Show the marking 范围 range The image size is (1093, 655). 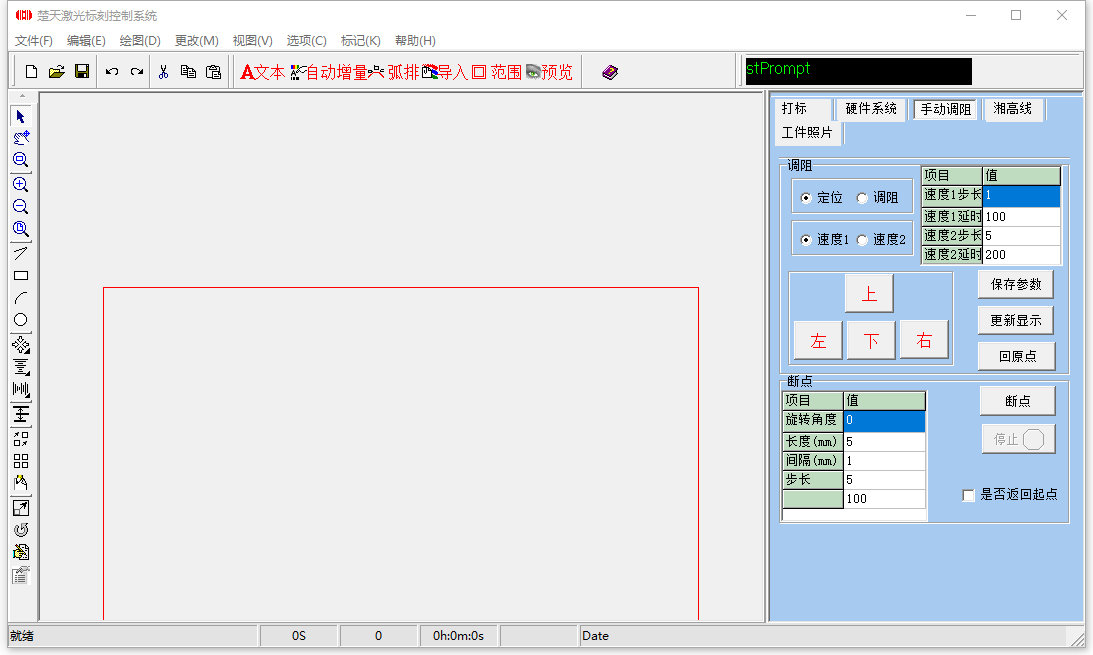(497, 72)
